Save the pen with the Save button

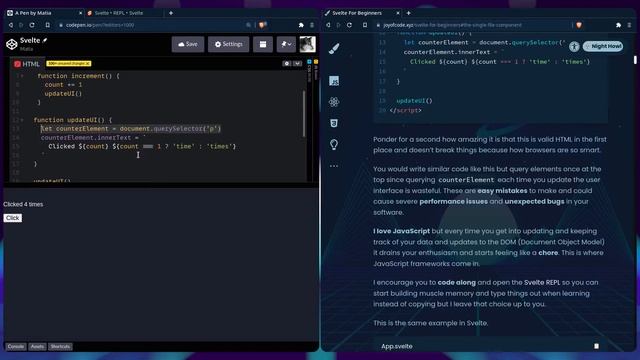[188, 44]
